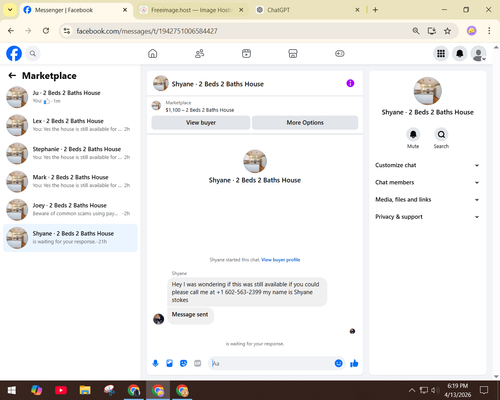
Task: Attach a file with the photo icon
Action: [169, 363]
